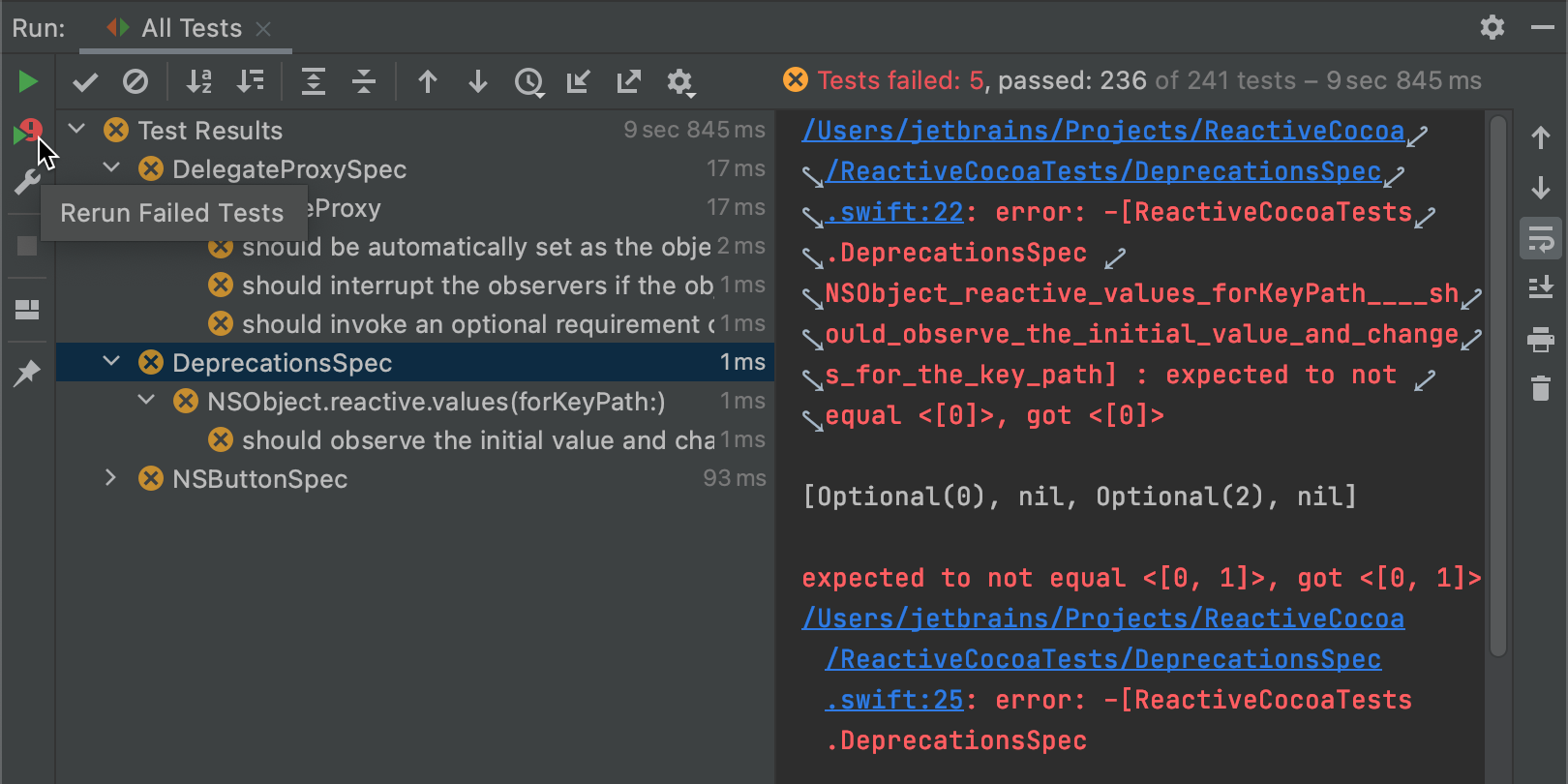
Task: Open test history clock icon
Action: (x=528, y=82)
